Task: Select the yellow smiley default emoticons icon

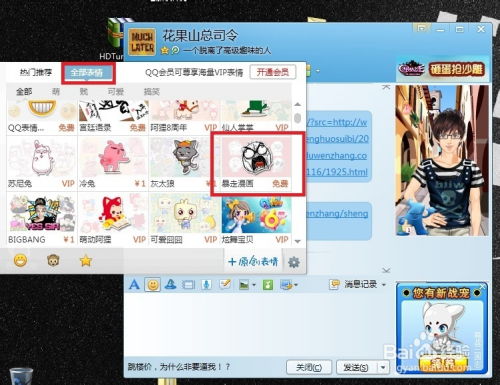Action: [x=21, y=260]
